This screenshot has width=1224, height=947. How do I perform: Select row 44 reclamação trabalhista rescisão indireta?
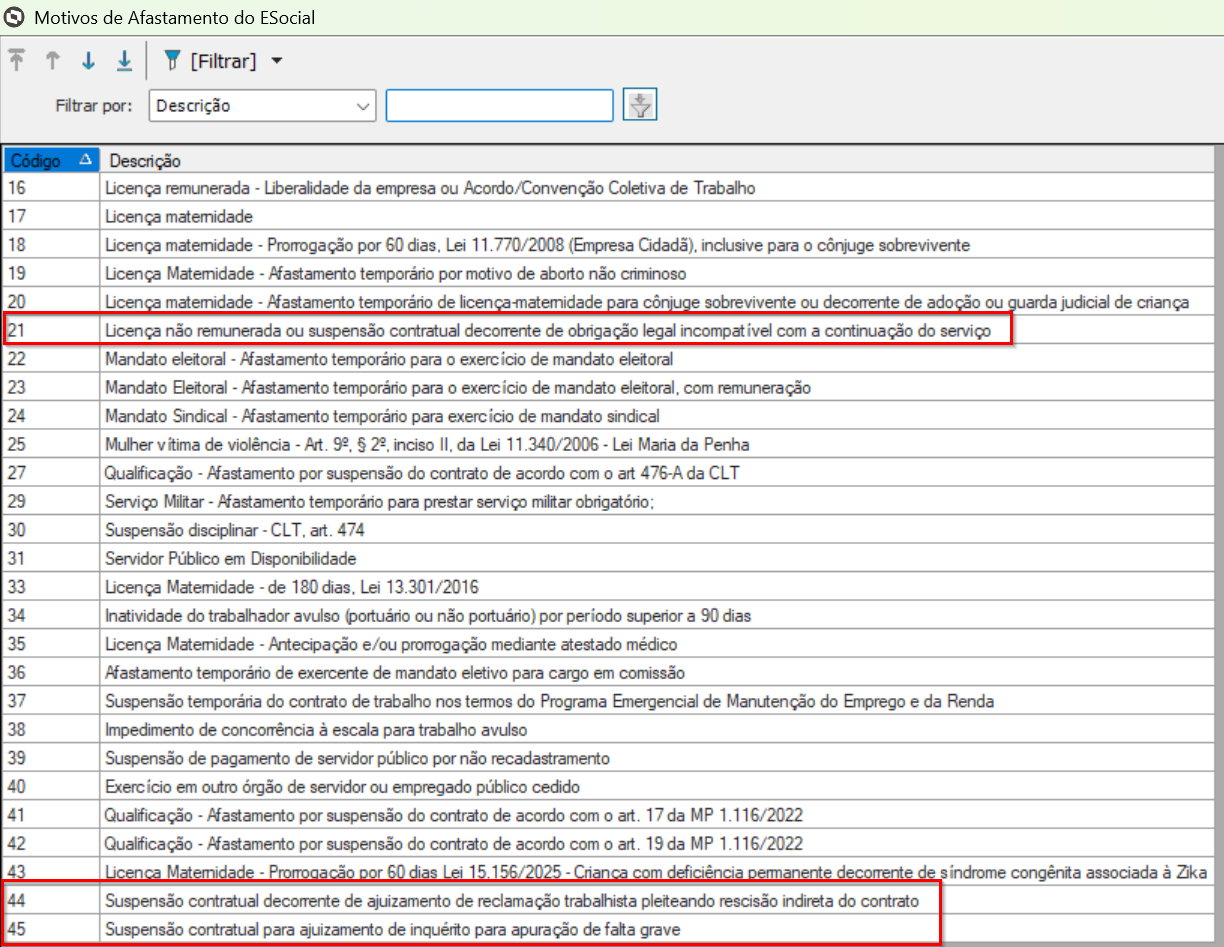(x=608, y=901)
